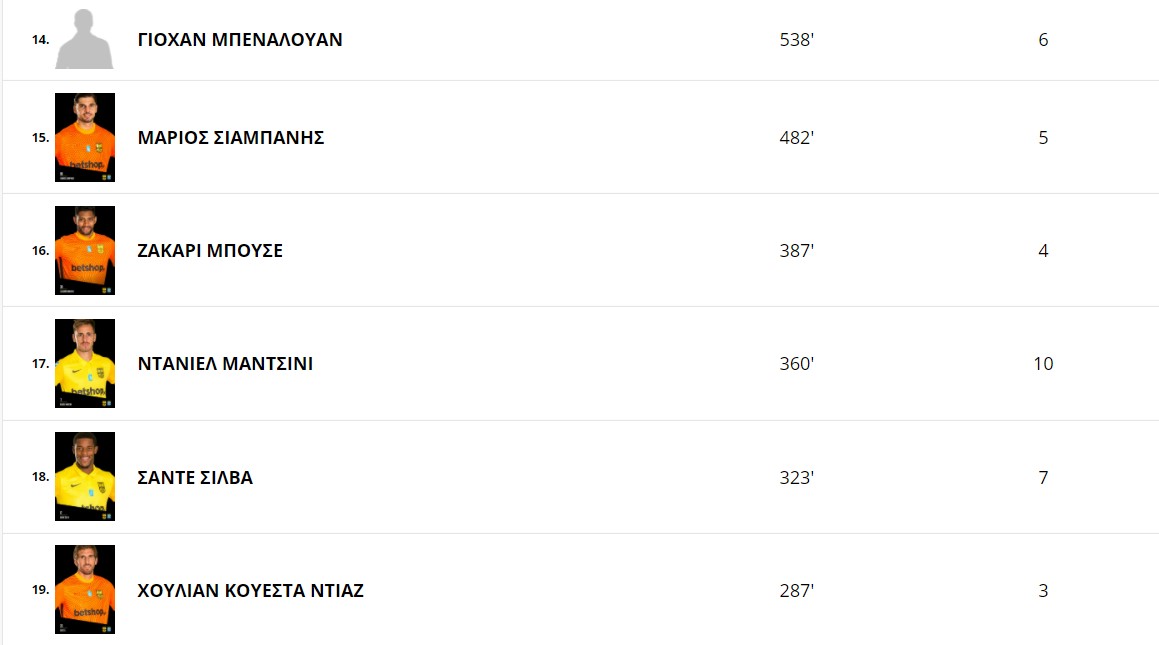Screen dimensions: 1159x645
Task: Click rank number 14.
Action: (41, 40)
